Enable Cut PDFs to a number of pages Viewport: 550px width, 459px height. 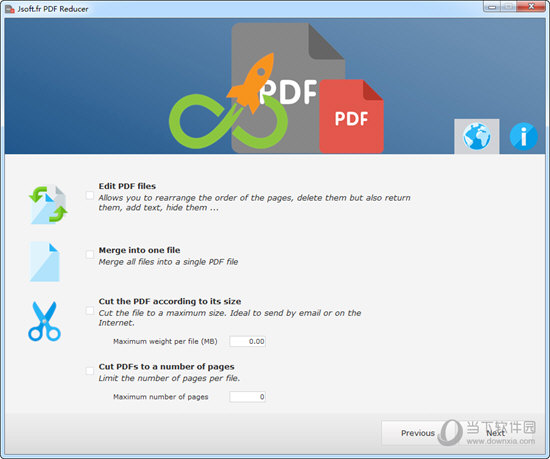click(90, 371)
